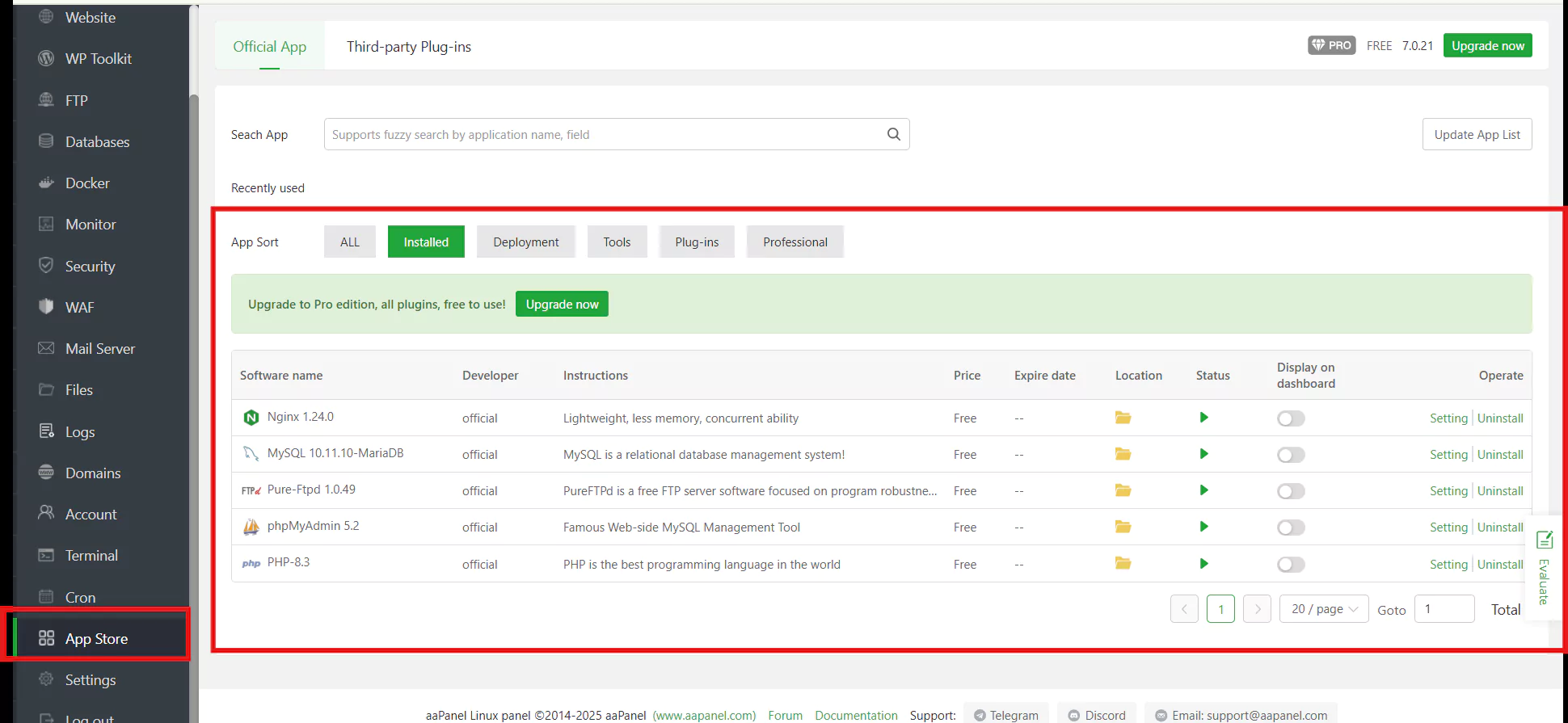Go to next page arrow

click(1257, 609)
